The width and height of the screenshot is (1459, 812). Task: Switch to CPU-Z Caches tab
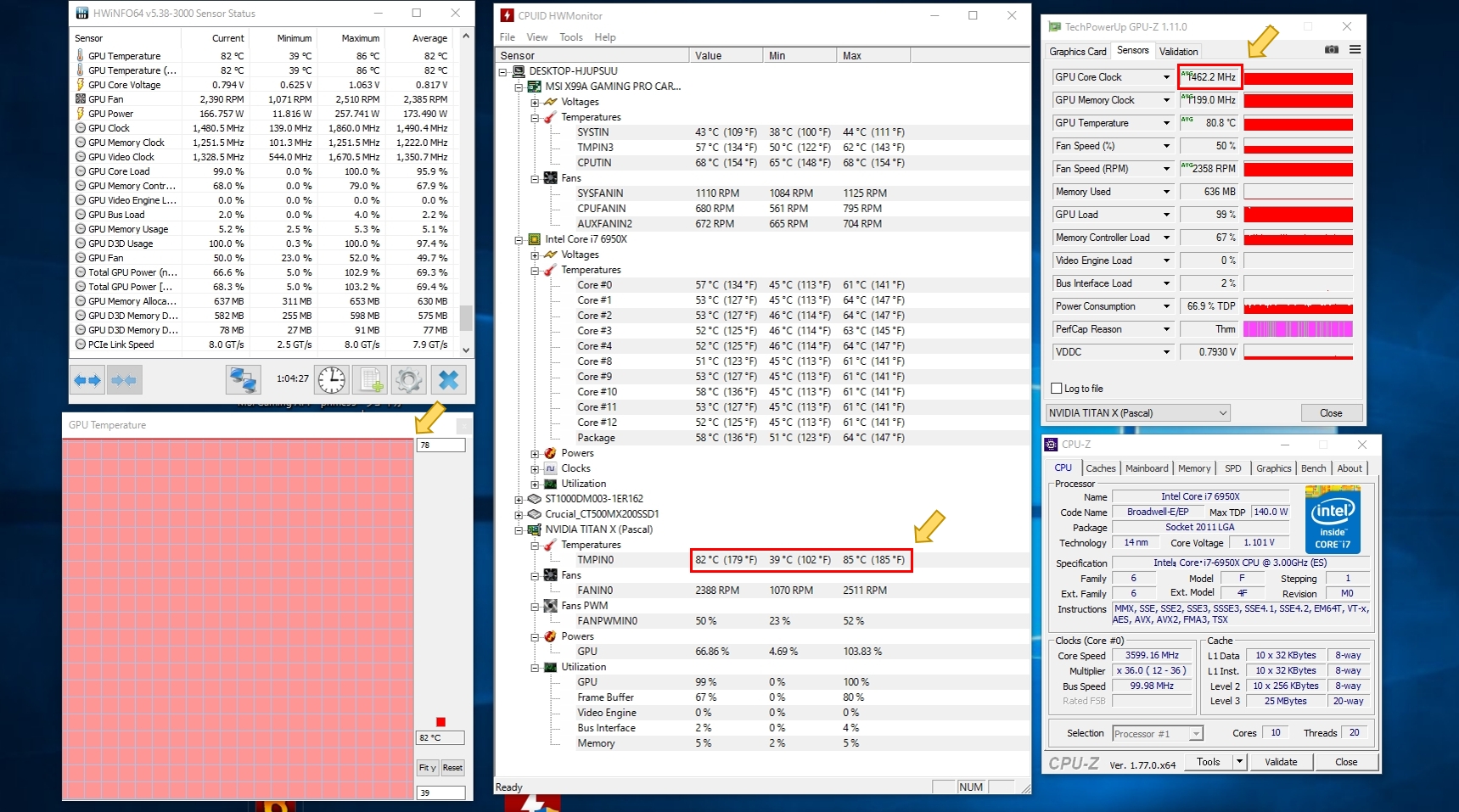click(x=1101, y=468)
